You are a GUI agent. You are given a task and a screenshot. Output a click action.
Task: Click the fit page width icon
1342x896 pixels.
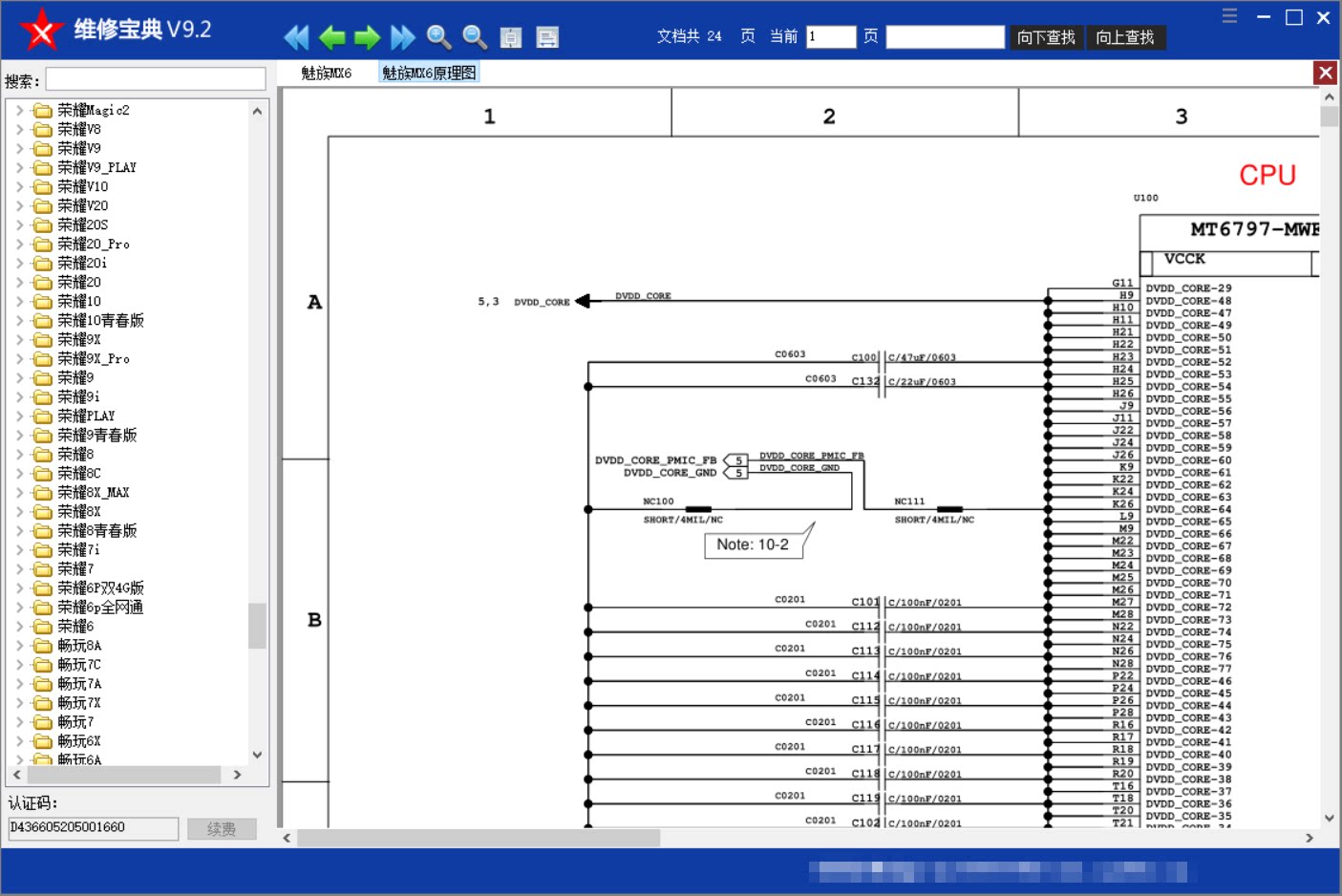547,37
